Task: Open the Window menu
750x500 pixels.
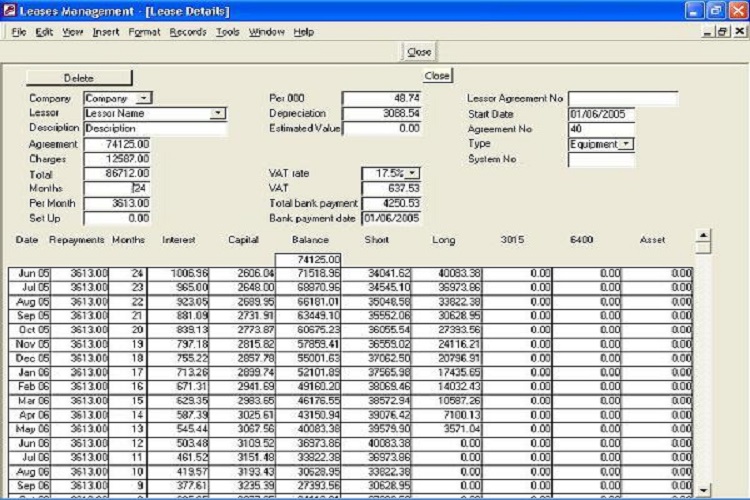Action: coord(266,32)
